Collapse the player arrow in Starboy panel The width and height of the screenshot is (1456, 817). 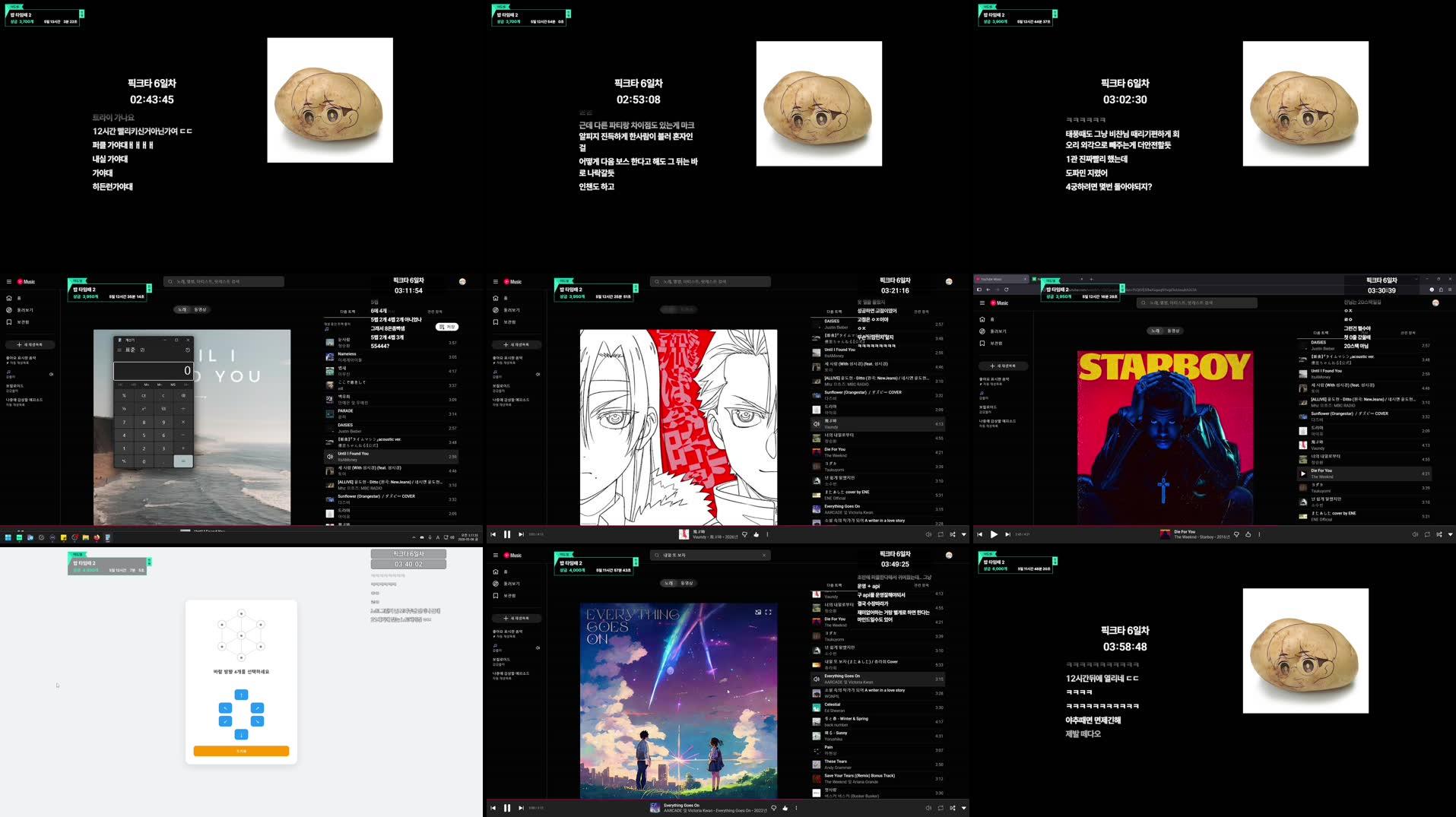[x=1450, y=534]
